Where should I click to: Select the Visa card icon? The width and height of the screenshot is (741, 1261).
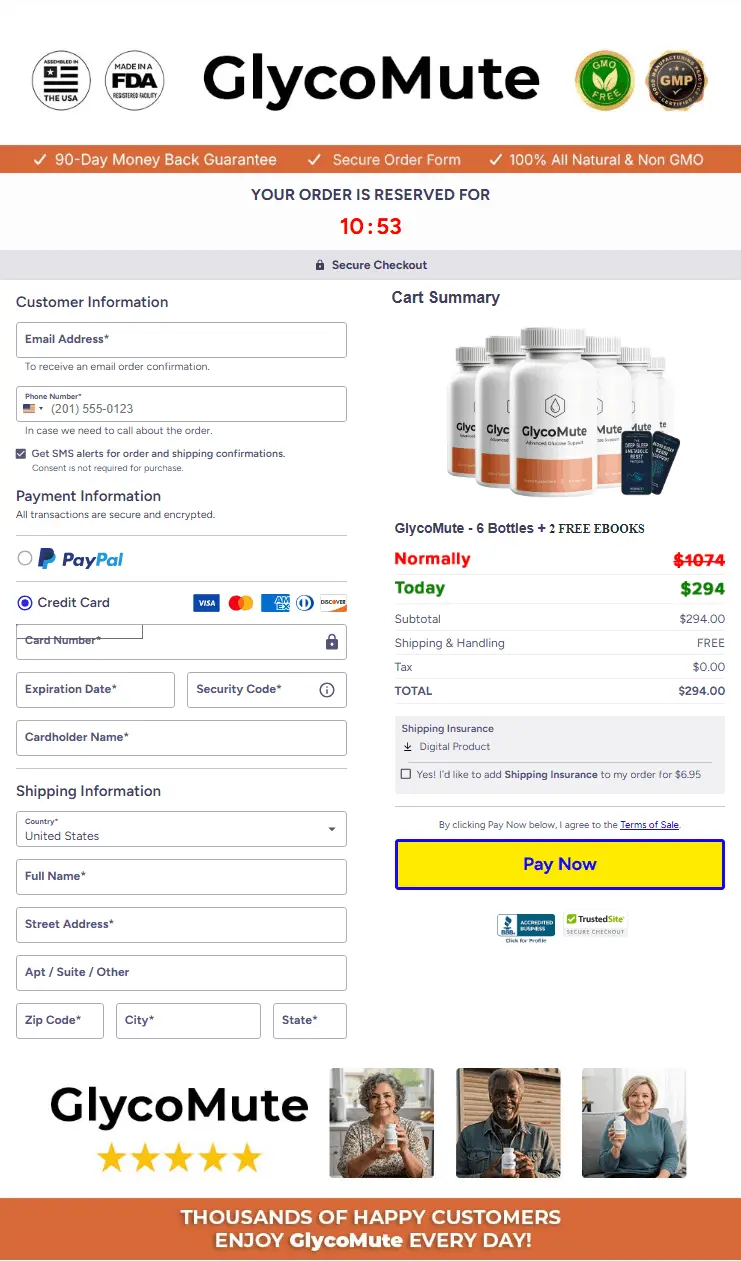coord(206,603)
